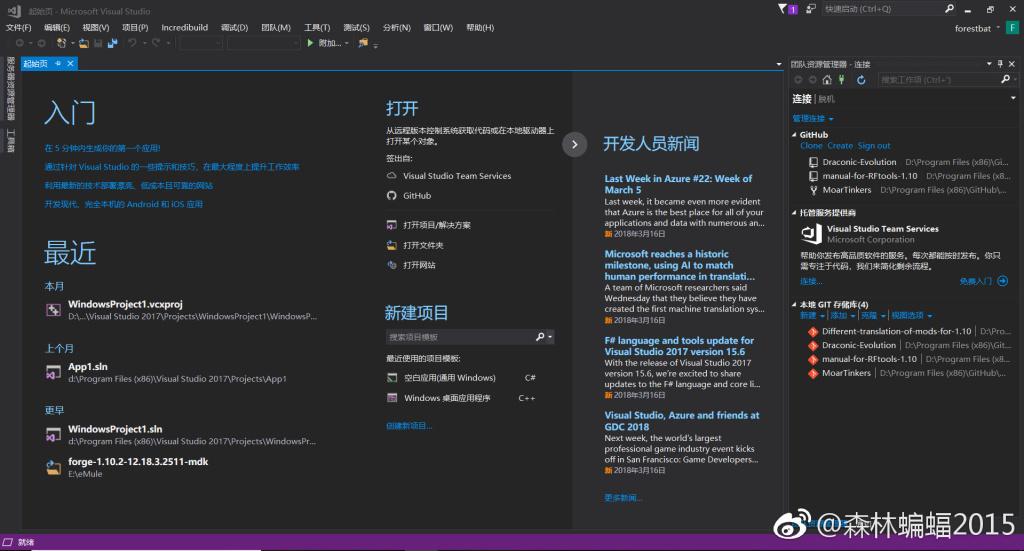Open the 文件(F) menu
The height and width of the screenshot is (551, 1024).
(18, 27)
